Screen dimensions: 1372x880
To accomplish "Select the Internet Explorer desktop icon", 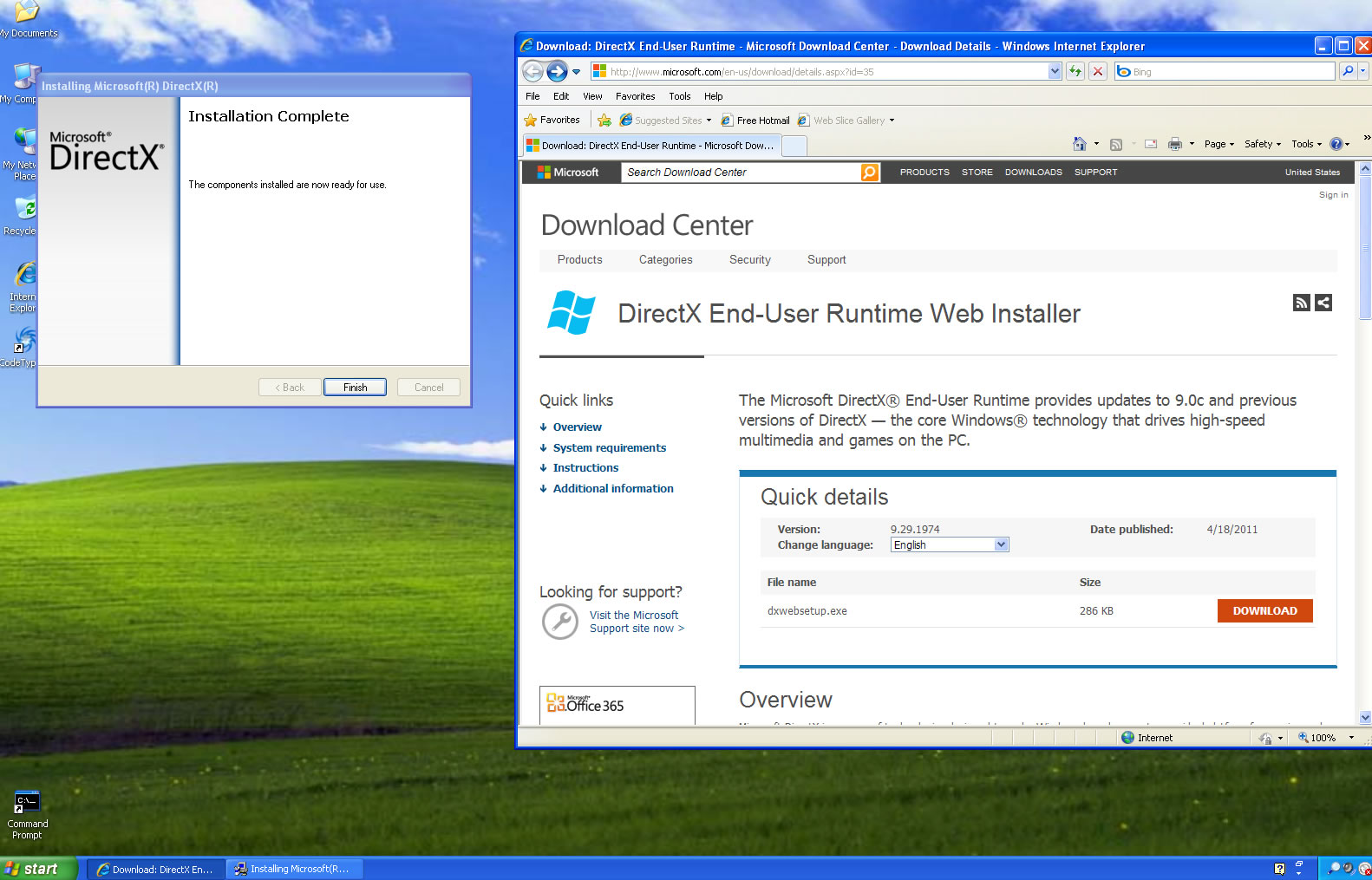I will click(x=23, y=287).
